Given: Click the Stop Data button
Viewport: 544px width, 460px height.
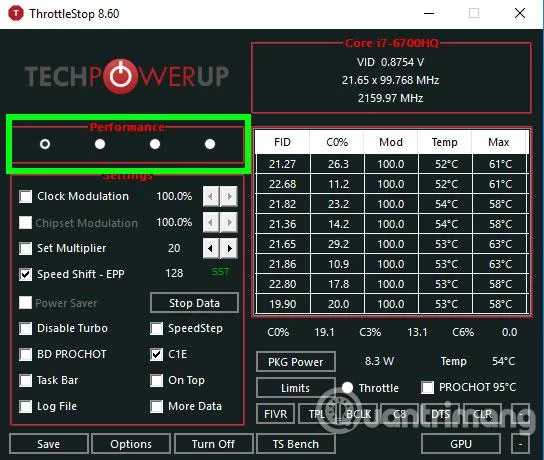Looking at the screenshot, I should 194,303.
